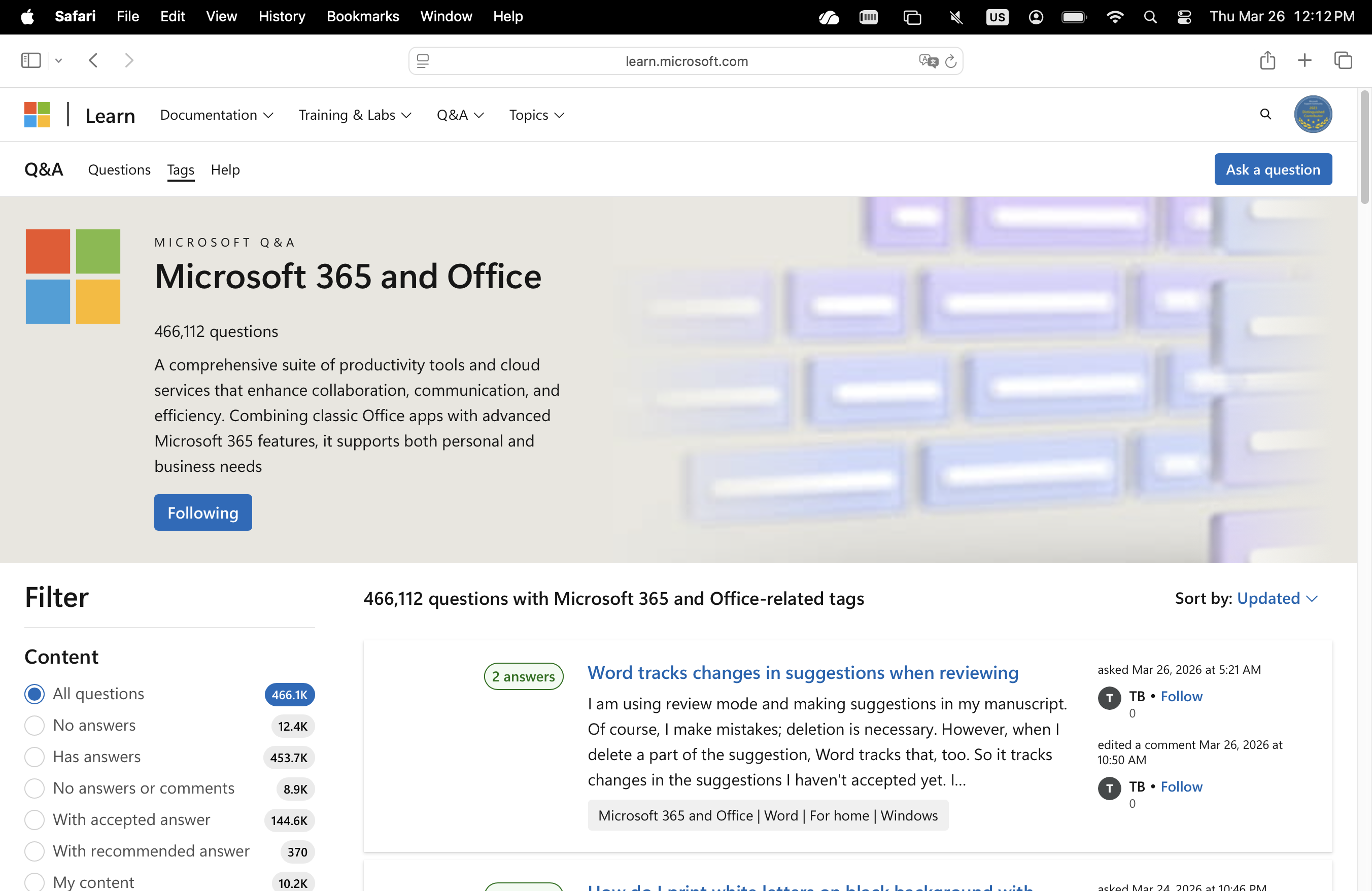Screen dimensions: 1372x891
Task: Expand the Documentation dropdown menu
Action: point(216,115)
